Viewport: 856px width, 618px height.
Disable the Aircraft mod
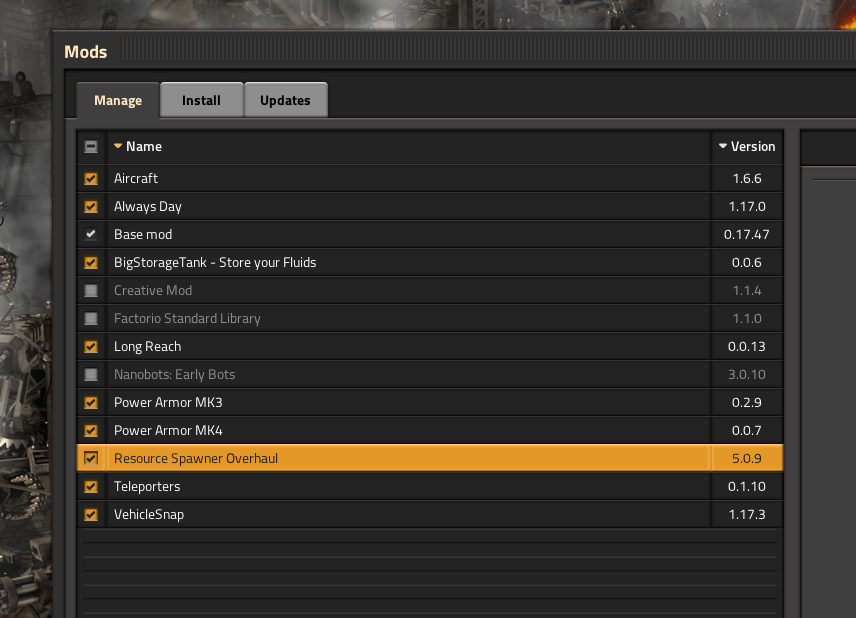[x=91, y=178]
